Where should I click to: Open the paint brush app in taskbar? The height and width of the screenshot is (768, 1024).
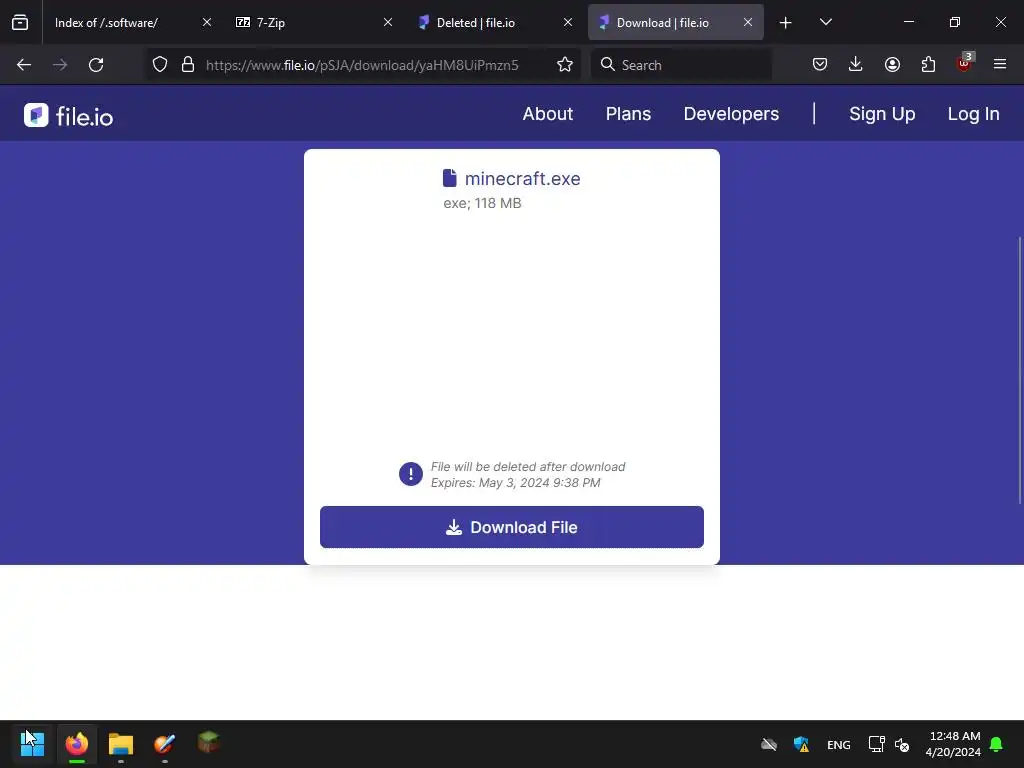[165, 743]
